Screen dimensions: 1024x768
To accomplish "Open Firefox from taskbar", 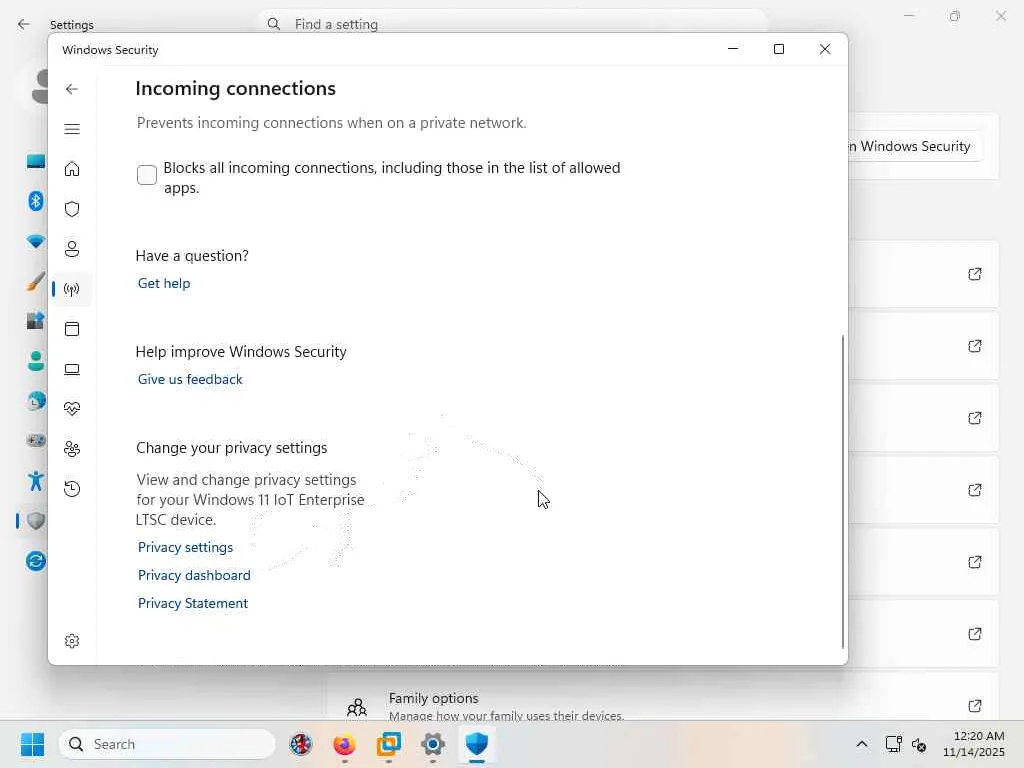I will click(x=344, y=744).
